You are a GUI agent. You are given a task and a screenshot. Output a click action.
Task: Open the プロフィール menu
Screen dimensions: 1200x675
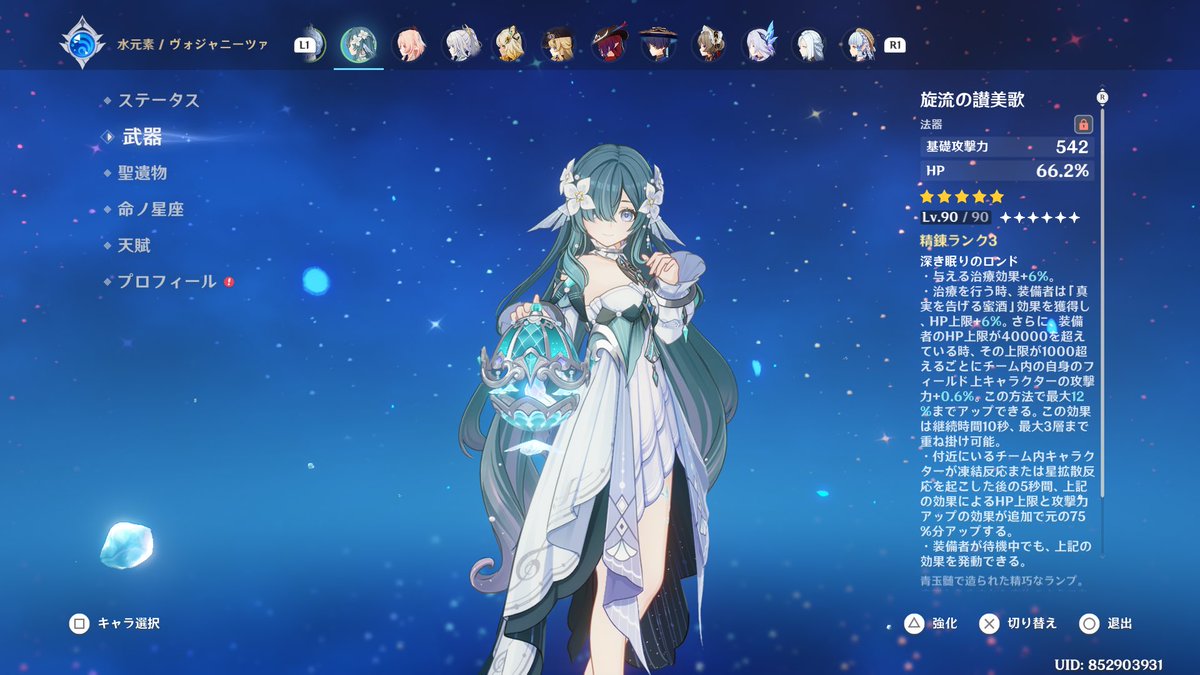point(167,282)
